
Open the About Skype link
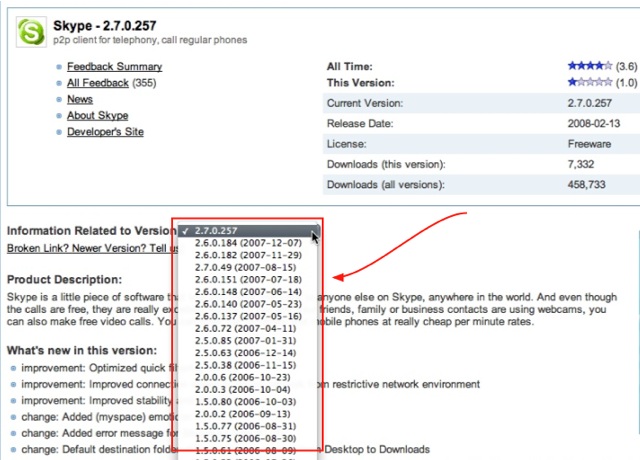pyautogui.click(x=98, y=116)
